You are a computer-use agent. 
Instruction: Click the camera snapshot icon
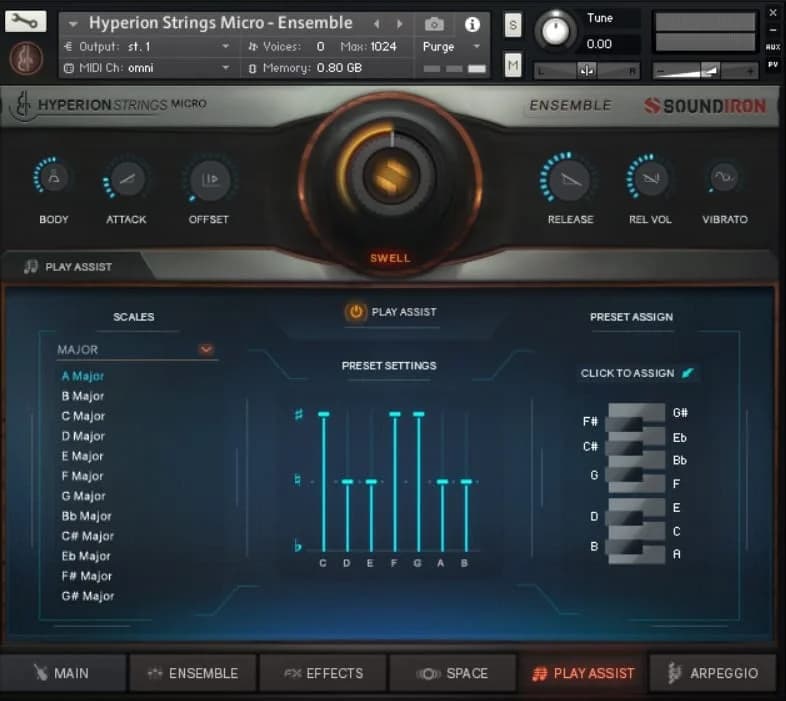click(434, 24)
